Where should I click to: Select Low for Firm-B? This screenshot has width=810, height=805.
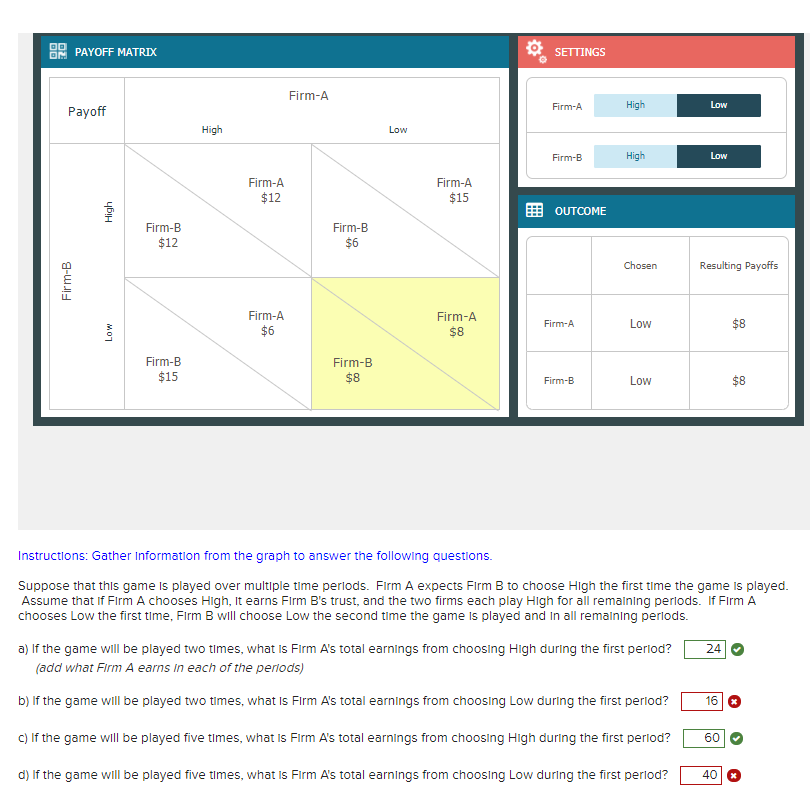pos(719,156)
